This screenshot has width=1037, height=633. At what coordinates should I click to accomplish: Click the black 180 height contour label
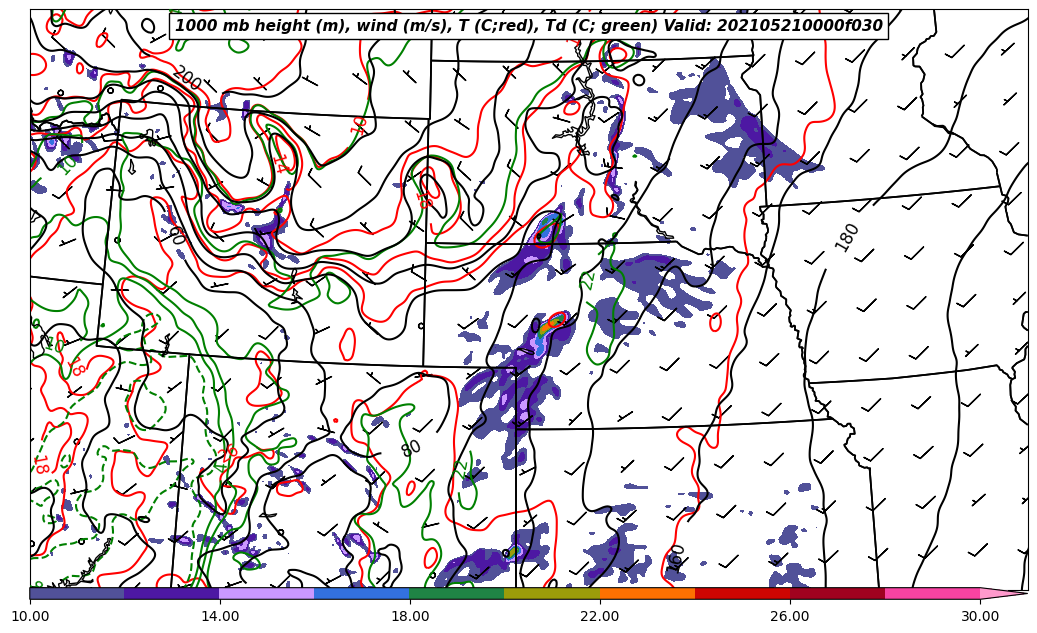tap(847, 237)
